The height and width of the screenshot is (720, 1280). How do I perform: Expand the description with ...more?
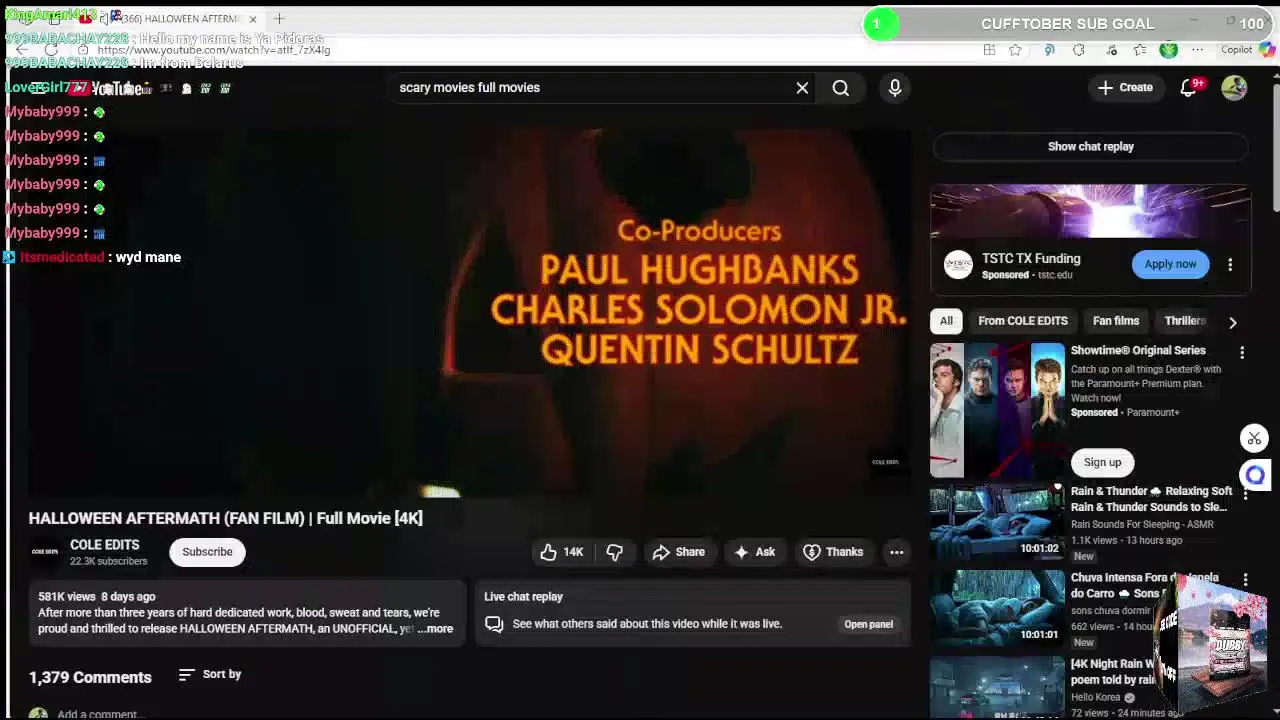[436, 629]
